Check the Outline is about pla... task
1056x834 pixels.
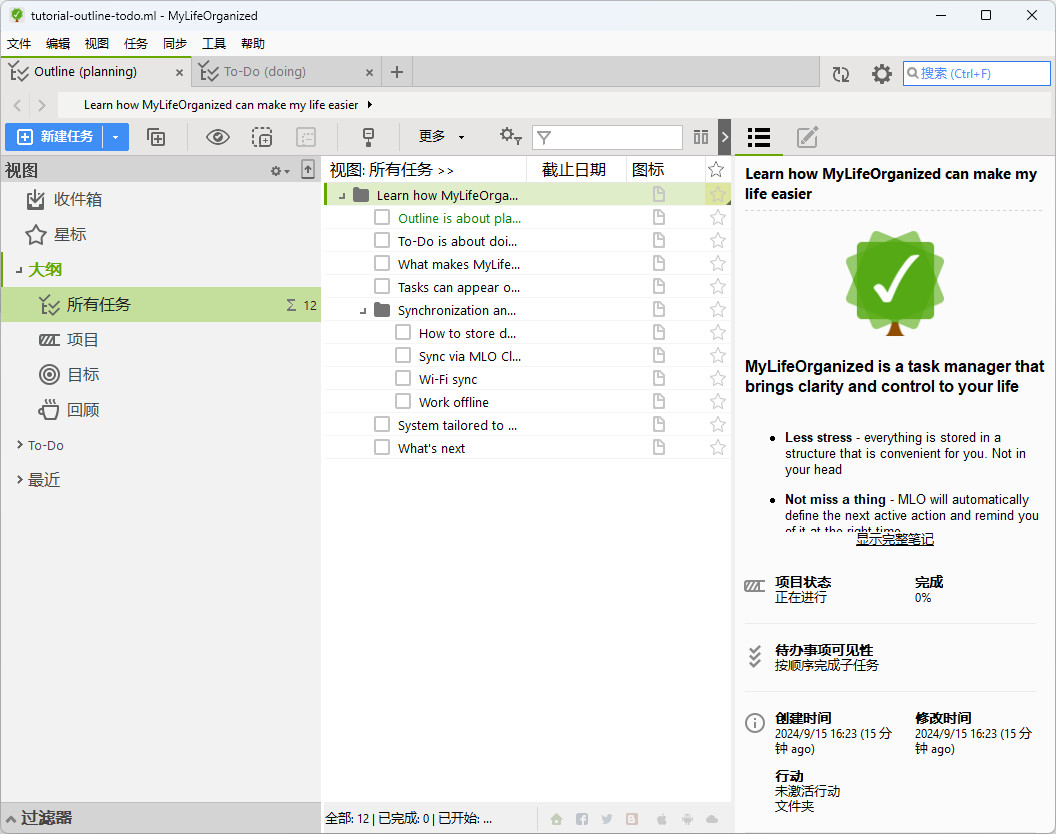click(x=382, y=218)
